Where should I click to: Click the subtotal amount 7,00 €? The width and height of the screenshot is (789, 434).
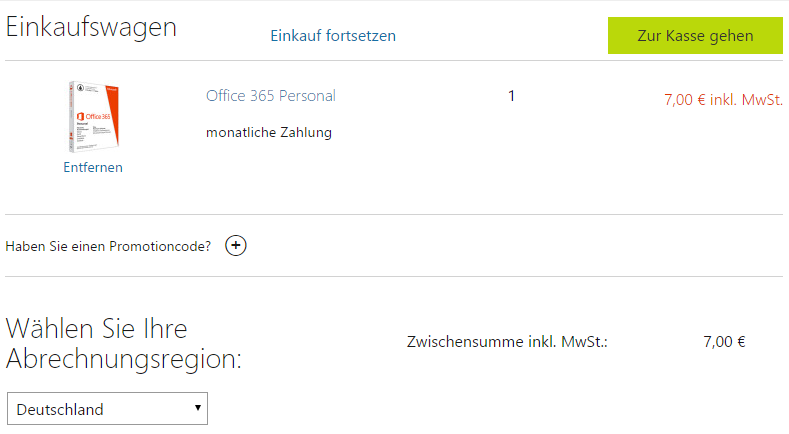pos(724,342)
